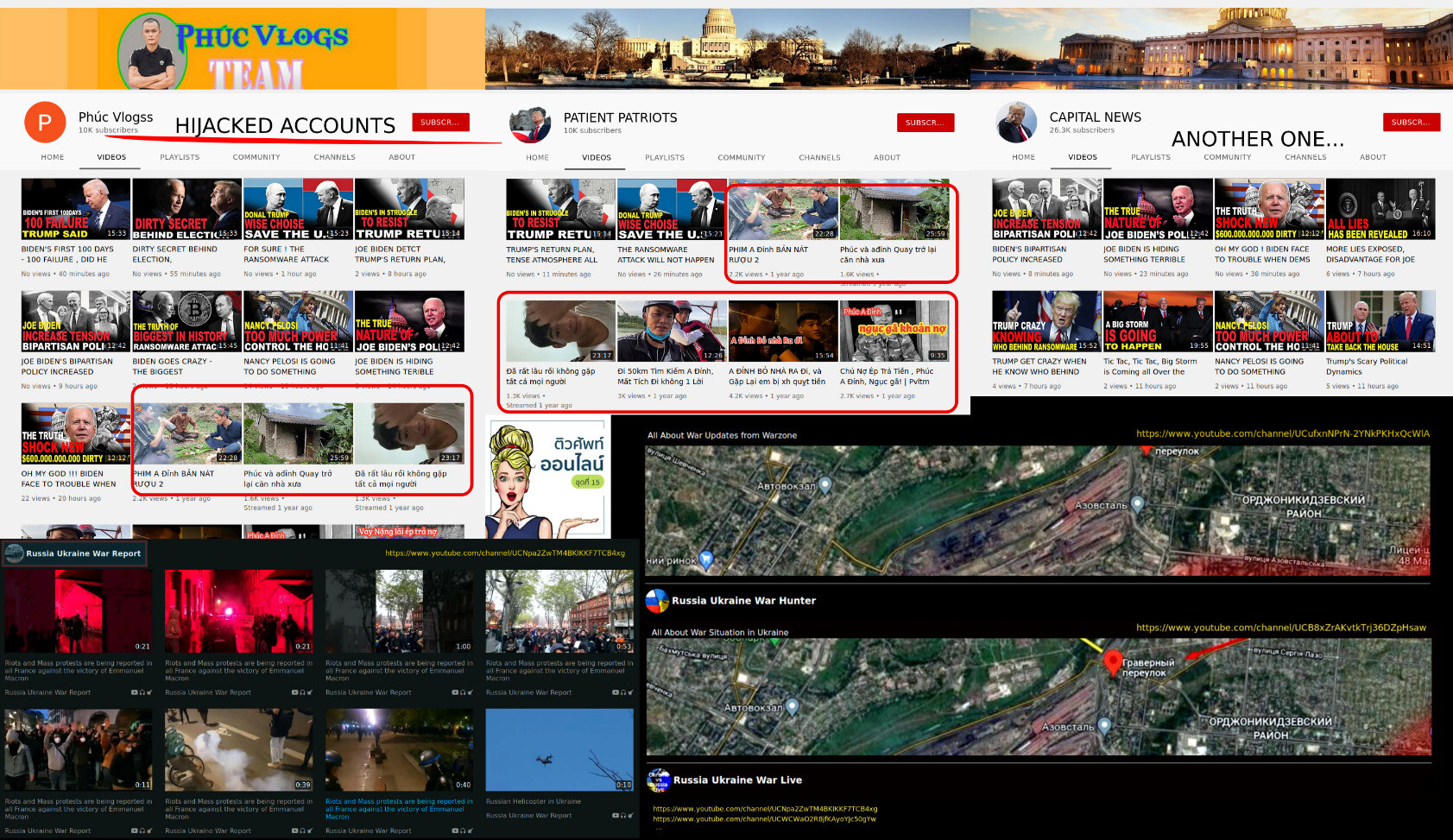Open the Capital News channel avatar

[x=1016, y=122]
